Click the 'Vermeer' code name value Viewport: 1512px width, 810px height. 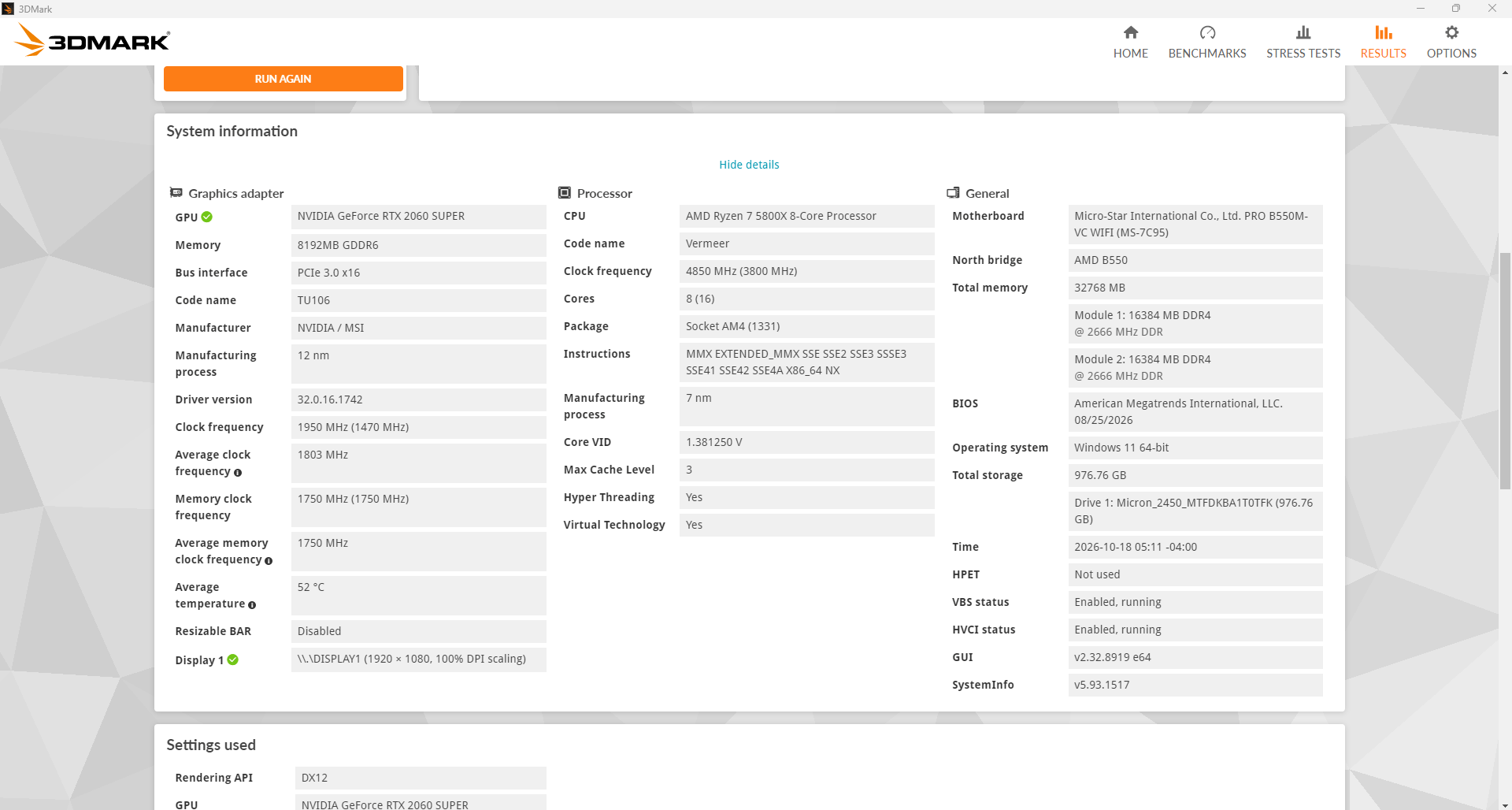click(807, 243)
